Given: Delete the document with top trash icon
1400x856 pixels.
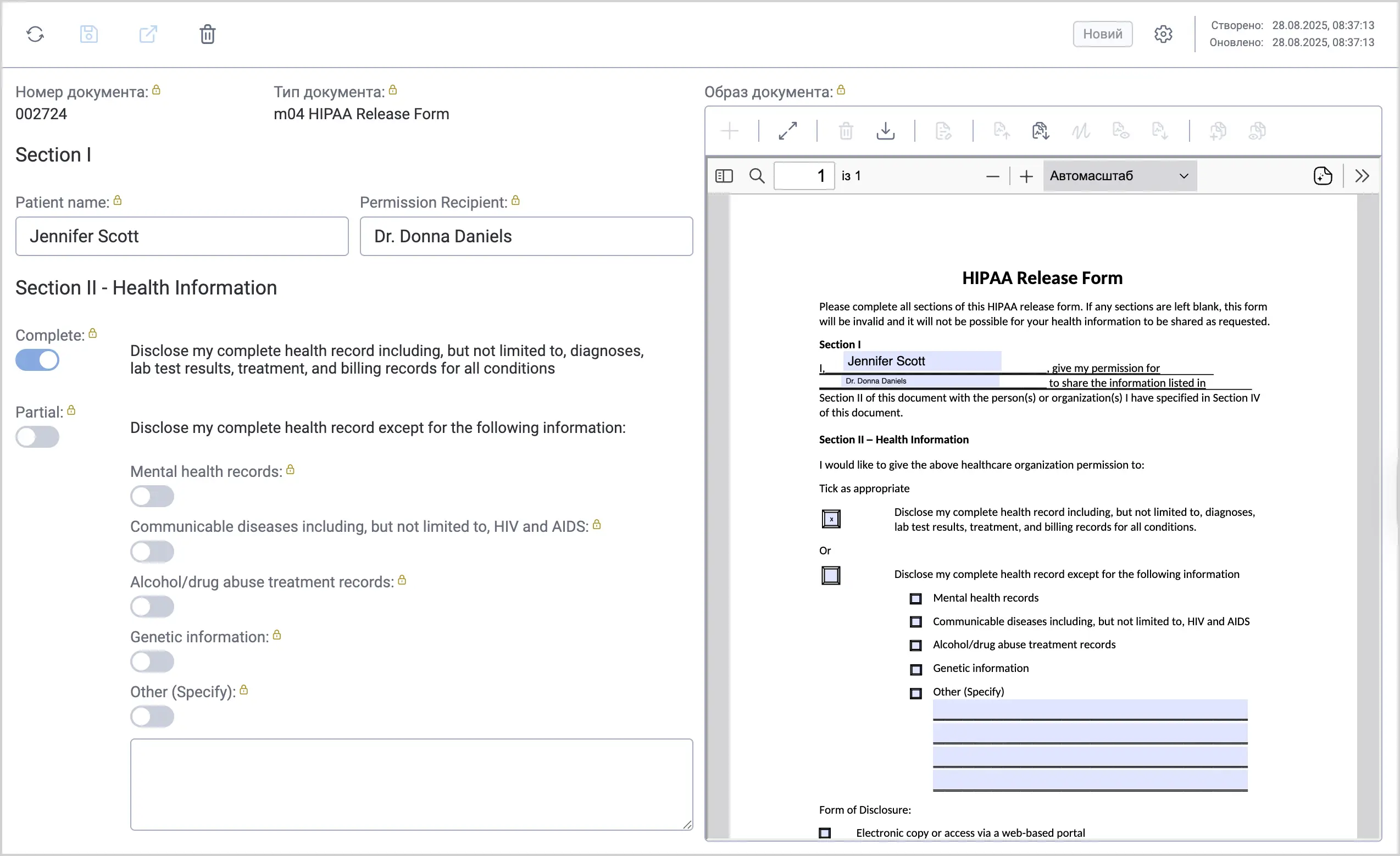Looking at the screenshot, I should point(207,34).
